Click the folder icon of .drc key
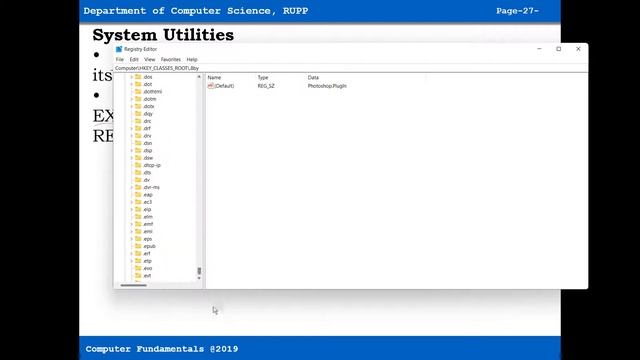640x360 pixels. [138, 121]
